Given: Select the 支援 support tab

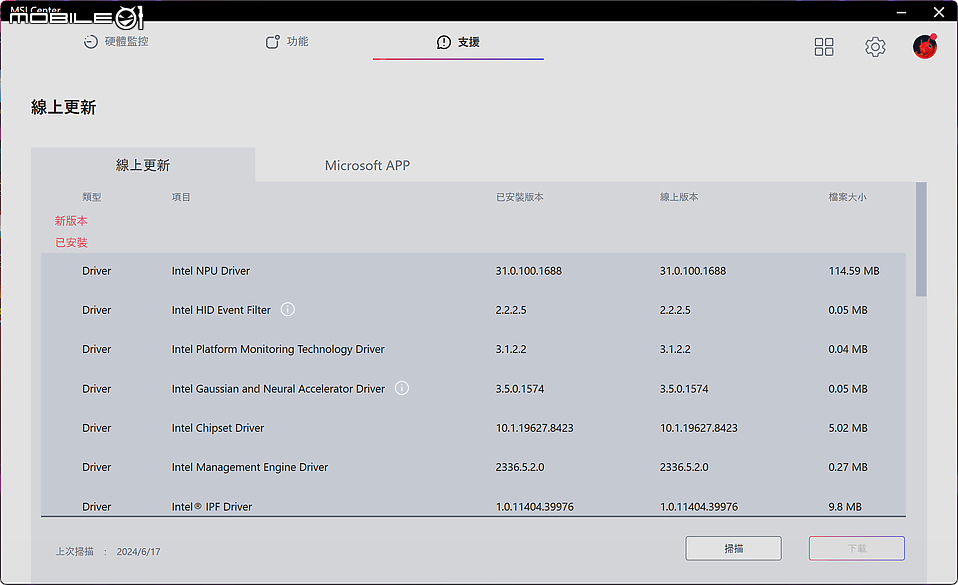Looking at the screenshot, I should point(458,42).
